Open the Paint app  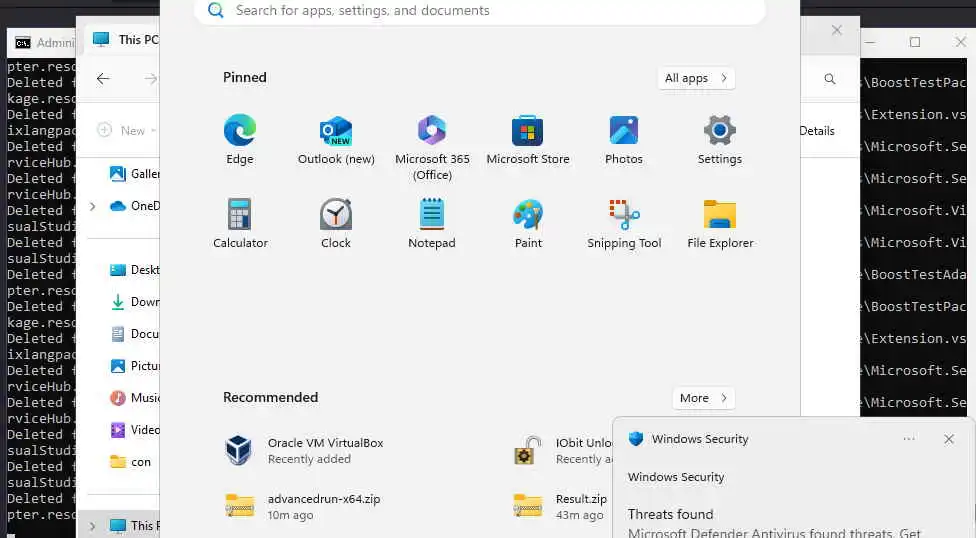pos(528,224)
